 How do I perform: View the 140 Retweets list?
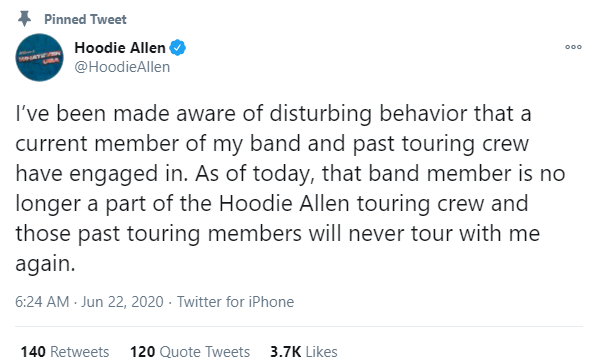pyautogui.click(x=65, y=351)
